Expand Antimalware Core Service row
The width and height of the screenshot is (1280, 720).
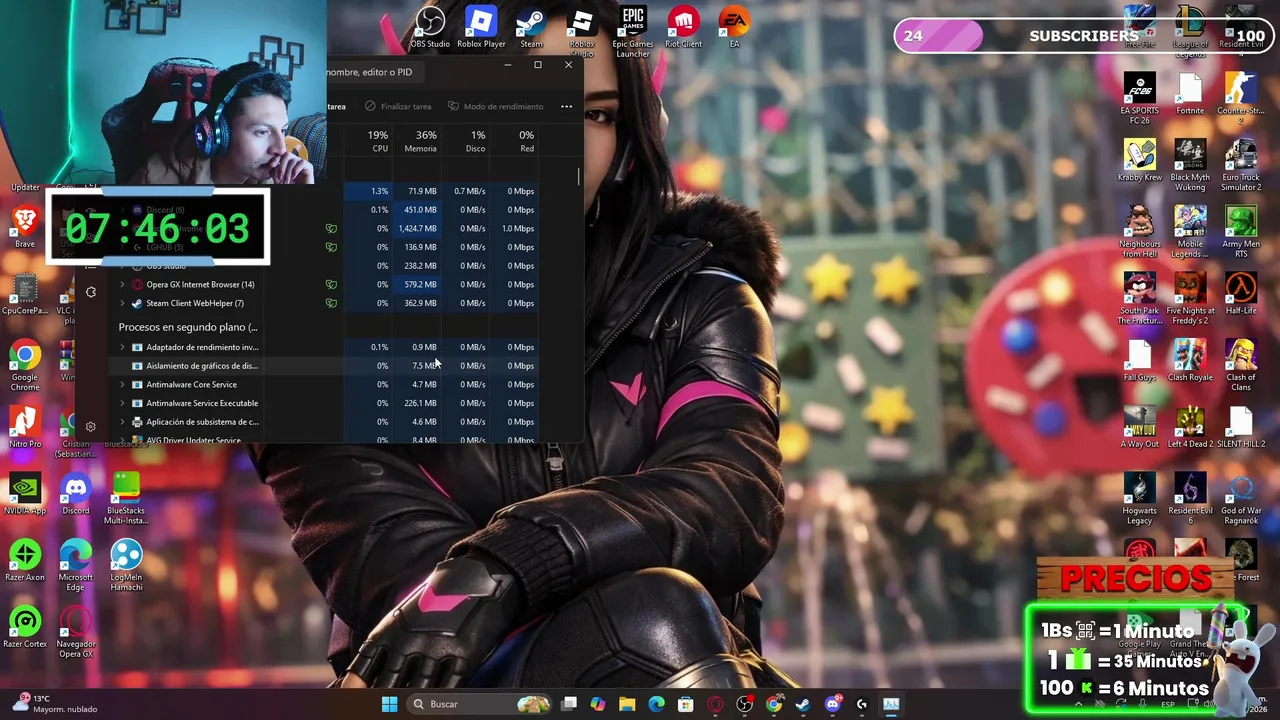pyautogui.click(x=122, y=385)
